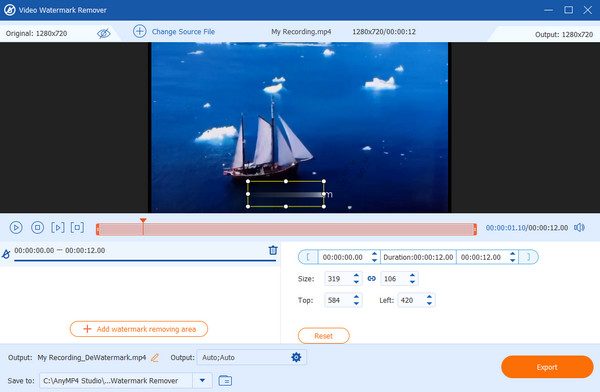Viewport: 600px width, 392px height.
Task: Click the left trim handle of timeline
Action: (x=98, y=230)
